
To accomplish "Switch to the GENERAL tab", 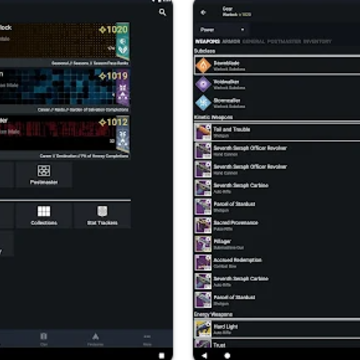I will [x=254, y=41].
